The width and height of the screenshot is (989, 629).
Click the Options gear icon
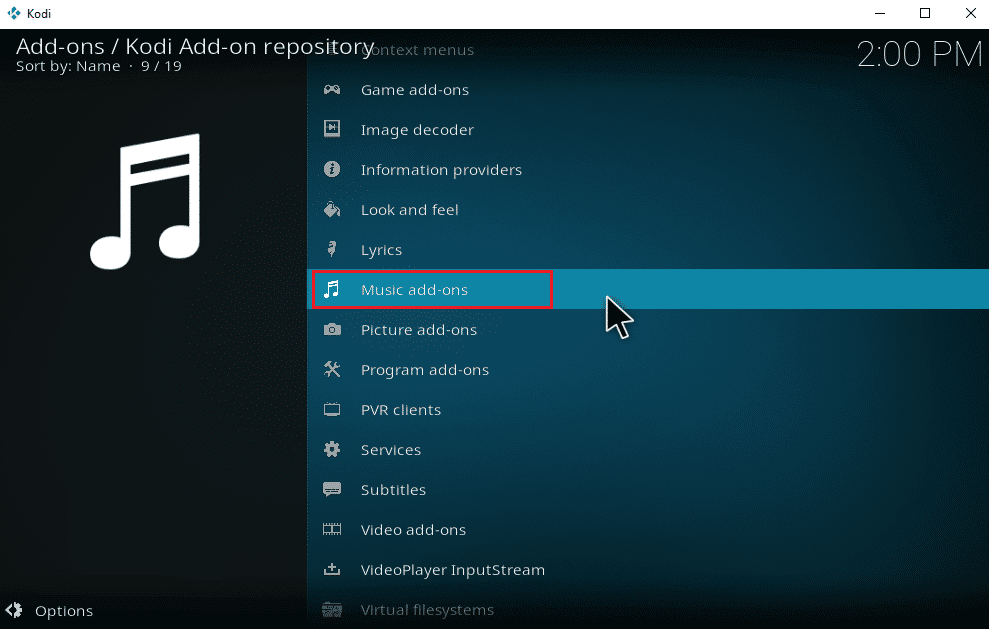(14, 610)
